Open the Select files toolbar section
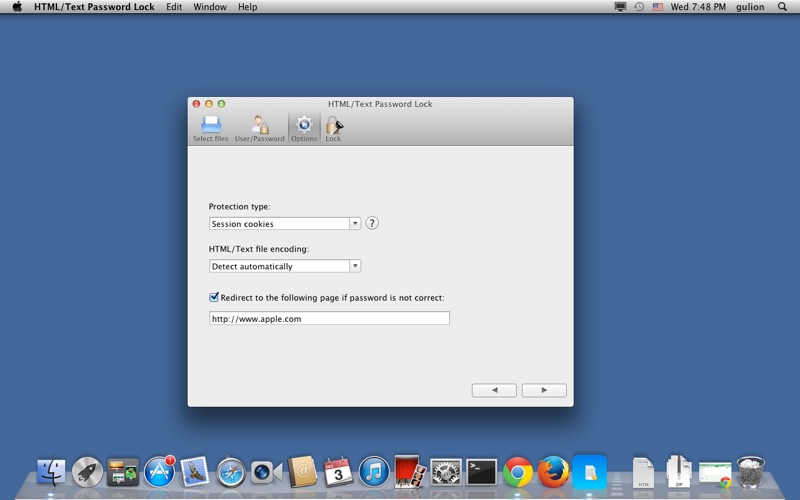 (x=210, y=129)
